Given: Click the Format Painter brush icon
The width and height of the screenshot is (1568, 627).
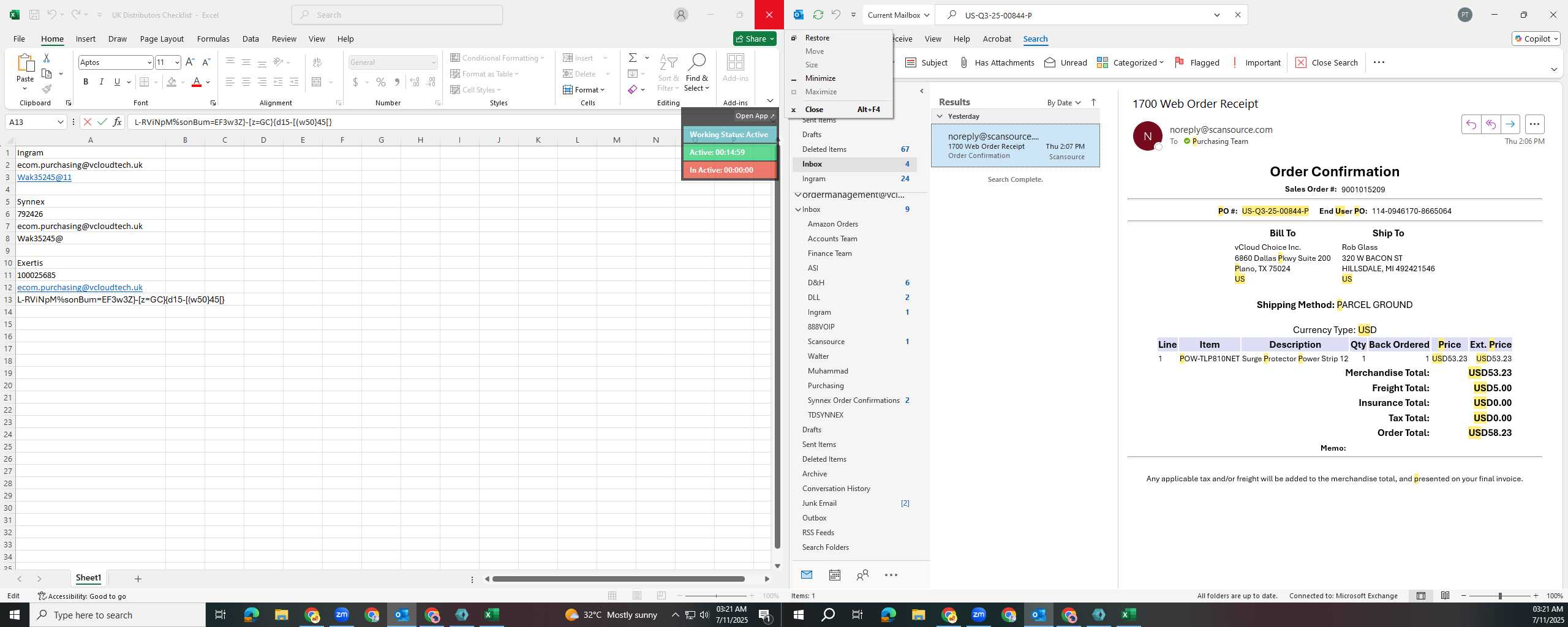Looking at the screenshot, I should tap(47, 89).
